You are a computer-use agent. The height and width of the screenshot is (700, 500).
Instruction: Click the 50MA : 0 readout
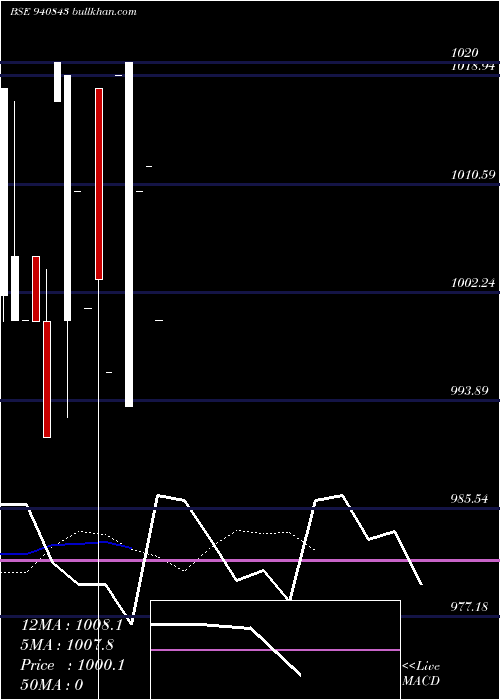coord(52,685)
